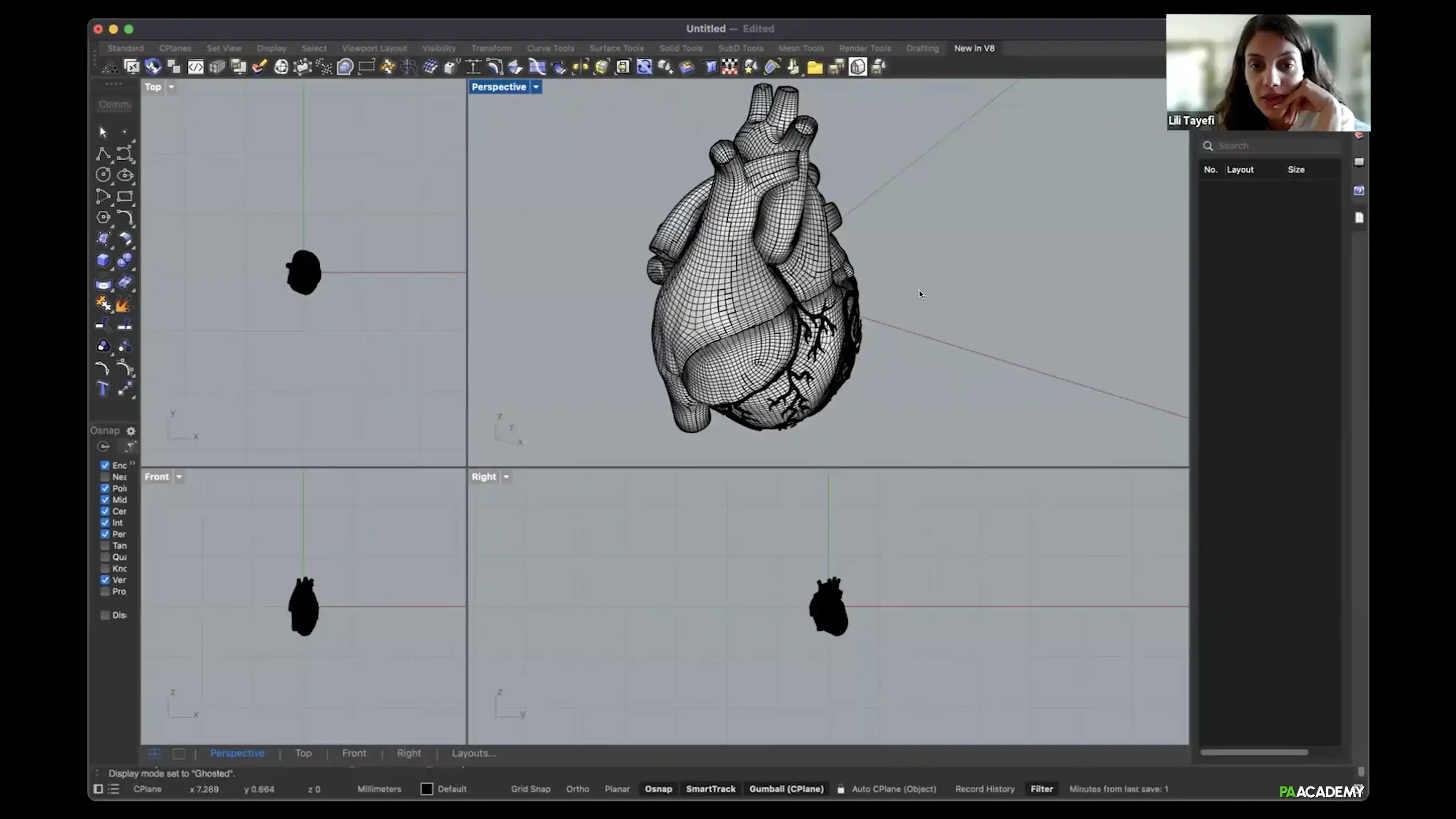The image size is (1456, 819).
Task: Select the Rectangle tool
Action: pos(125,197)
